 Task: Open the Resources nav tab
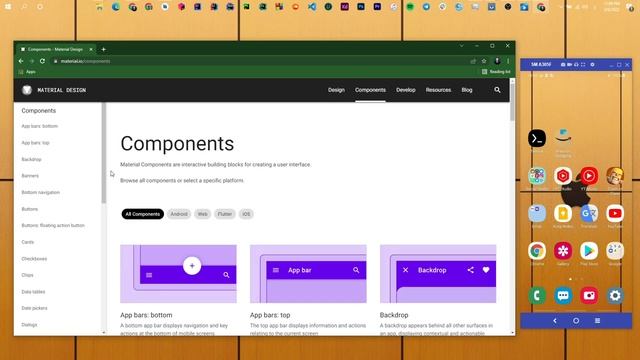click(x=438, y=90)
